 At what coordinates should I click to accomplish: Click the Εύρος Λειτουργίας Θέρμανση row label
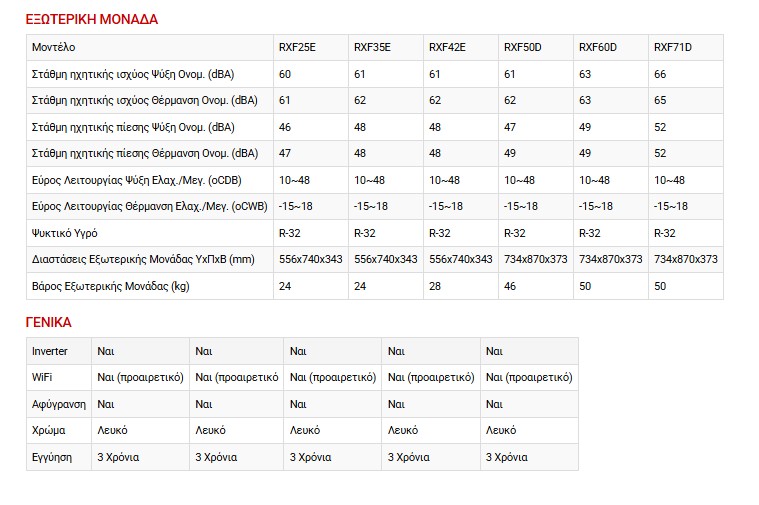click(x=149, y=206)
